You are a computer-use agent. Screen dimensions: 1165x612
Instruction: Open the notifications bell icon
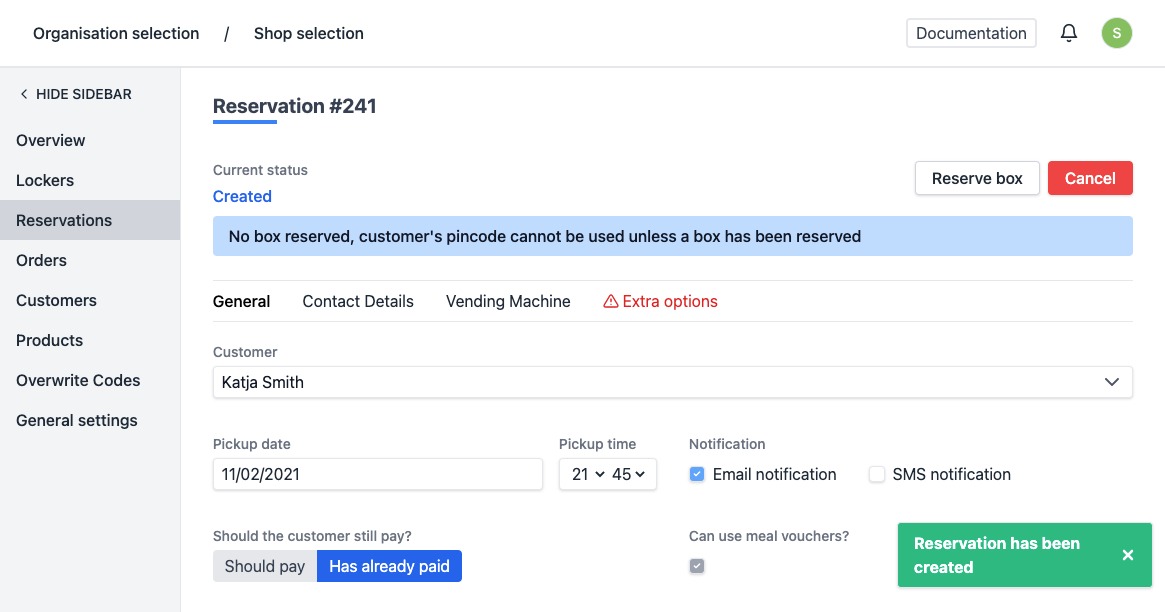pyautogui.click(x=1069, y=33)
